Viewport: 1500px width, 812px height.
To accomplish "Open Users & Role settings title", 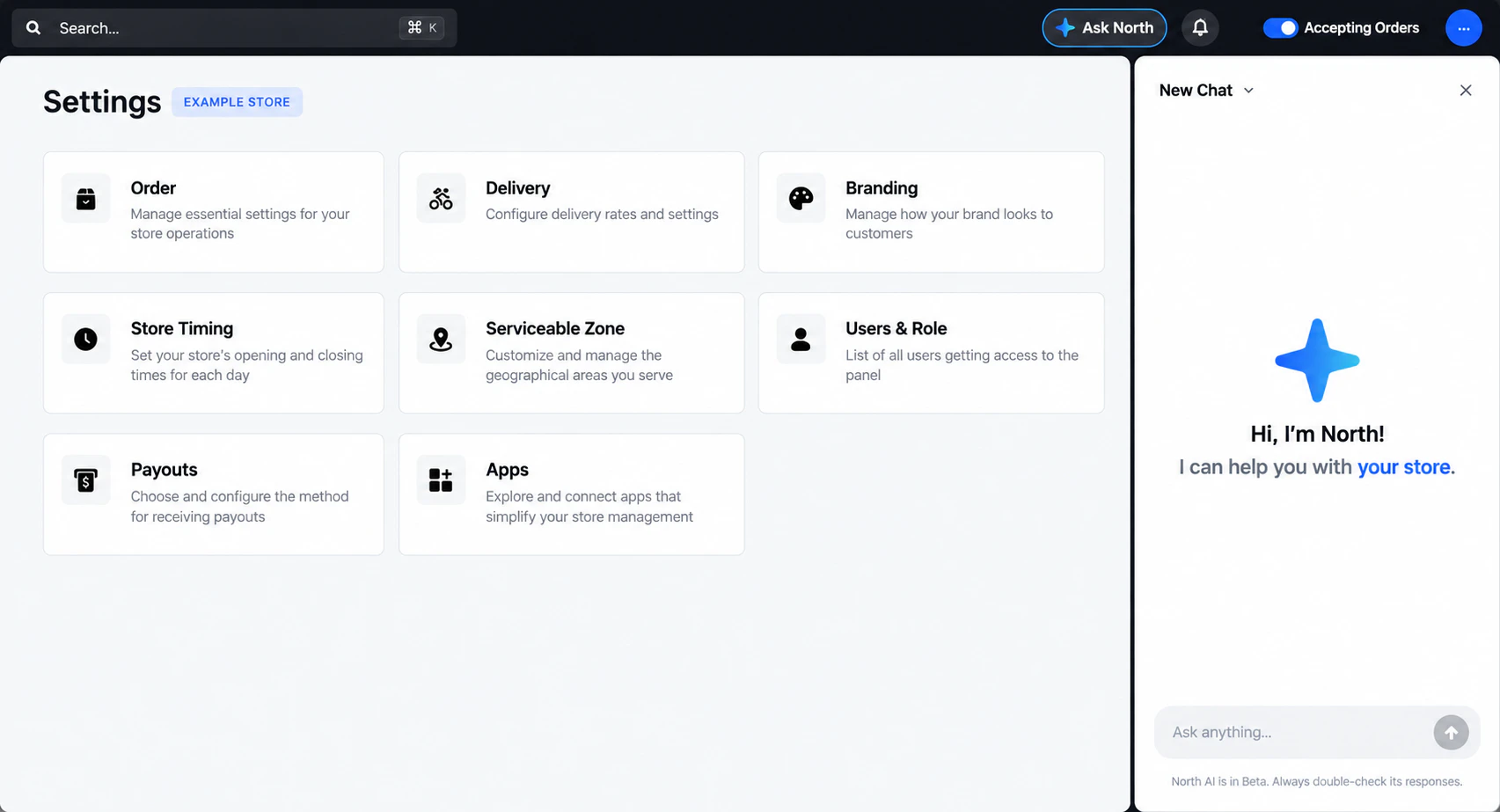I will point(896,329).
